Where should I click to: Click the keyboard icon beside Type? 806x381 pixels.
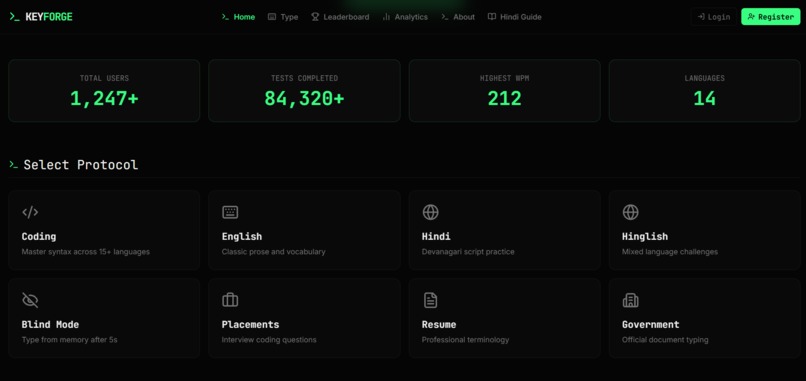(272, 16)
